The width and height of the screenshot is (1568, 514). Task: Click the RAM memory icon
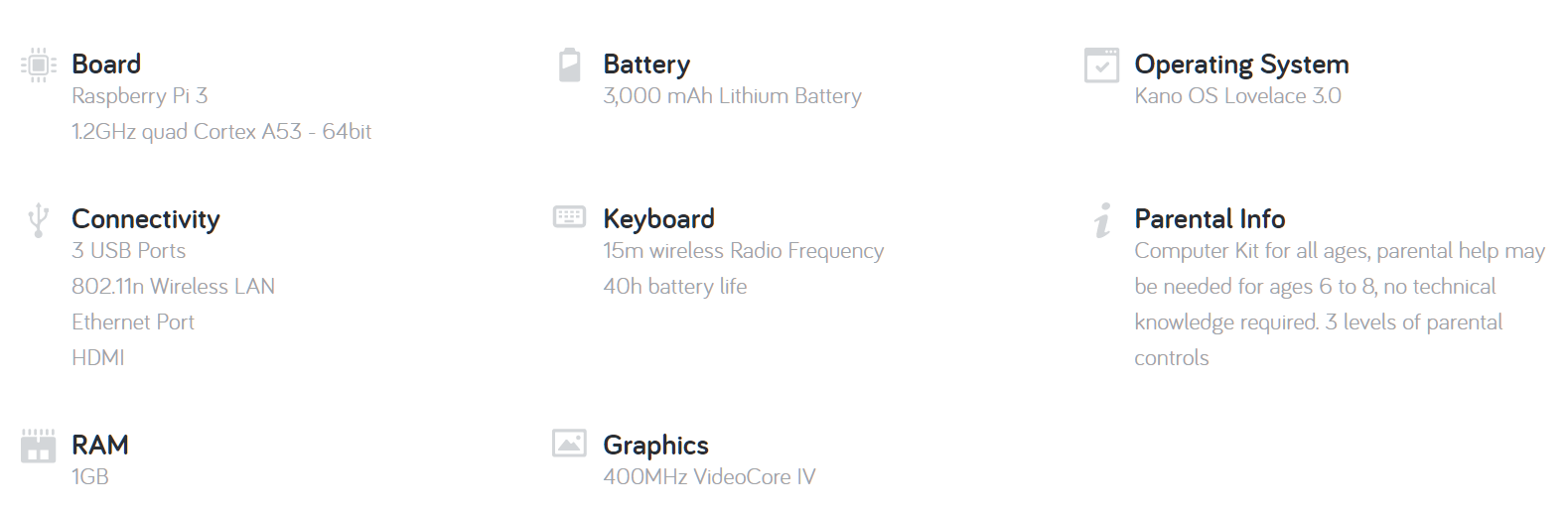(x=38, y=446)
